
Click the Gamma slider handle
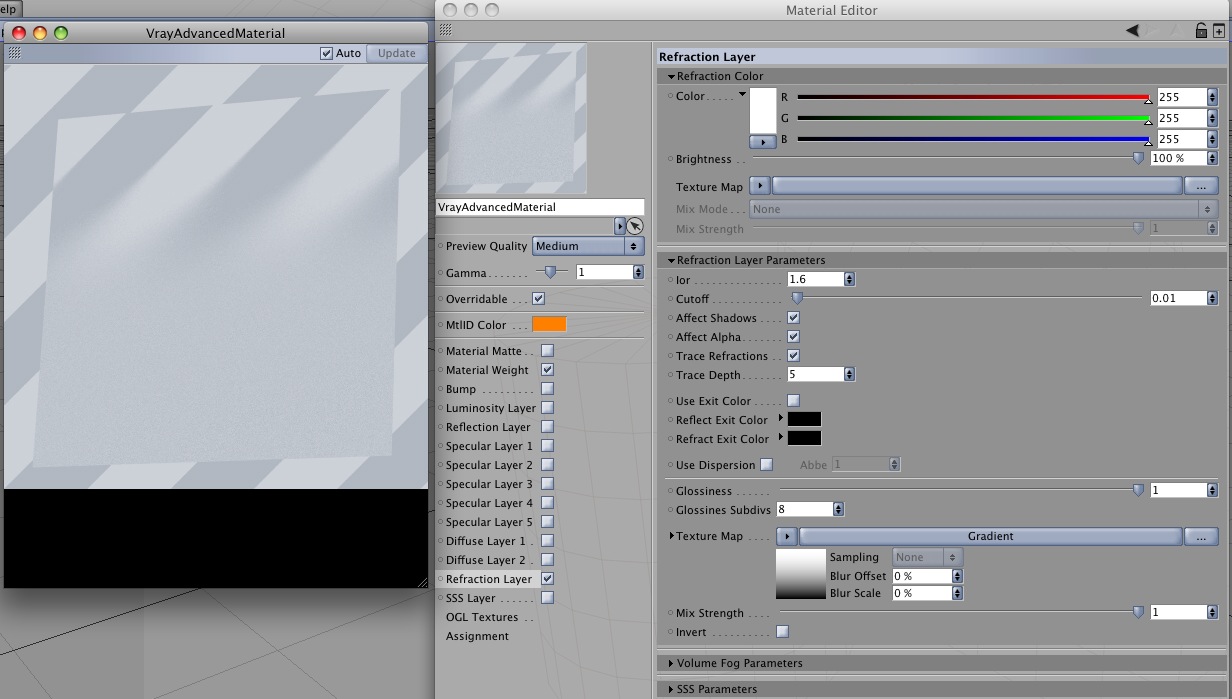point(550,272)
